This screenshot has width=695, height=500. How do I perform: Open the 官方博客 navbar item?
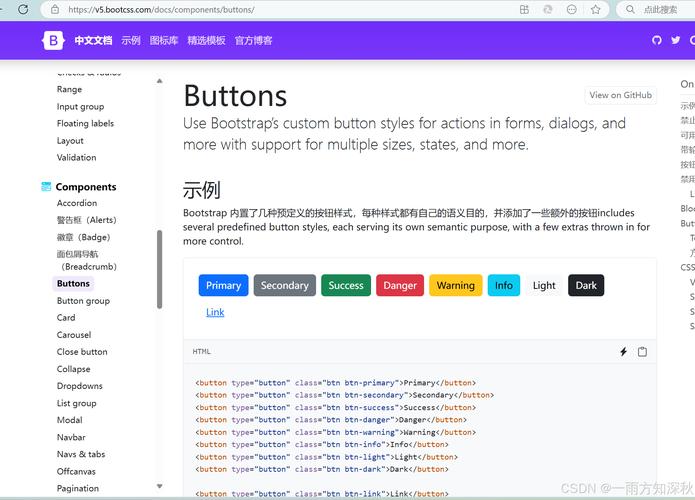pyautogui.click(x=254, y=40)
